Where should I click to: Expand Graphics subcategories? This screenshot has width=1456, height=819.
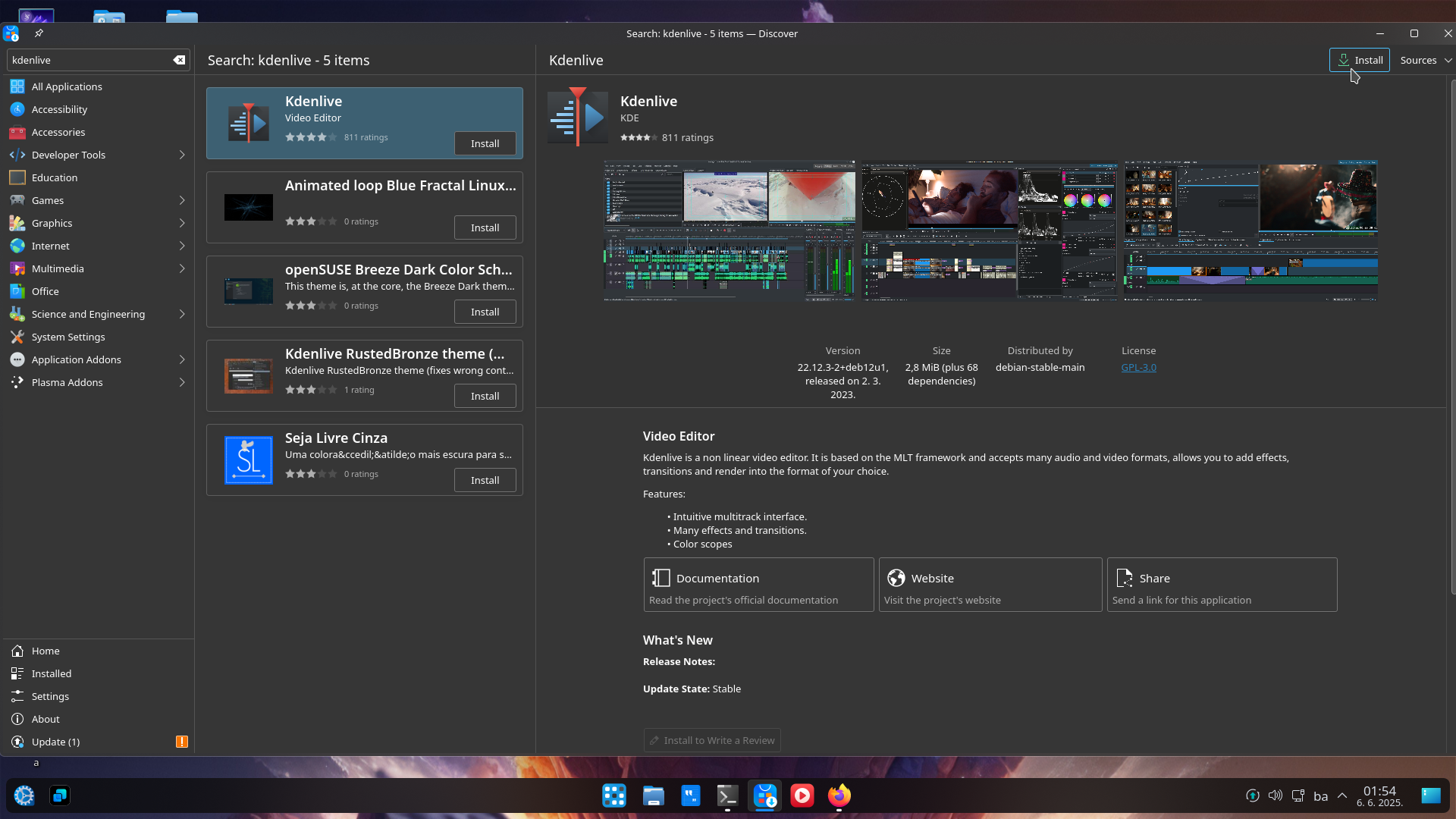[x=182, y=223]
